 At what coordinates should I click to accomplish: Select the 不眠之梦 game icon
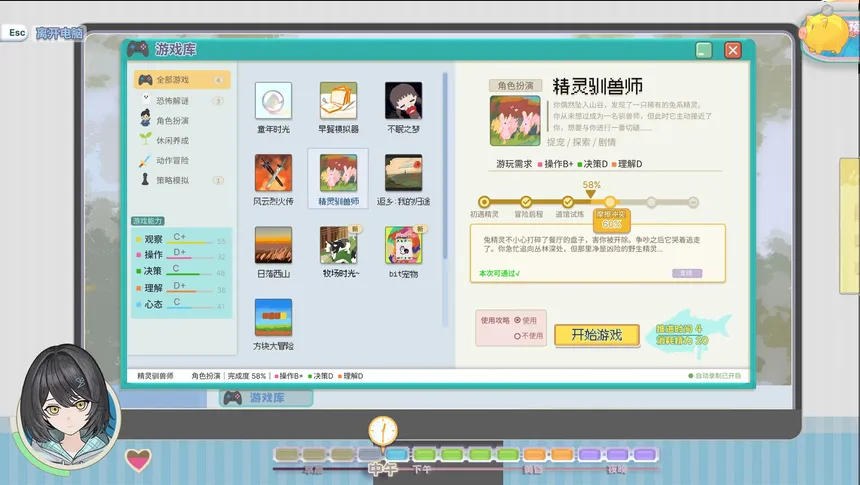tap(403, 100)
